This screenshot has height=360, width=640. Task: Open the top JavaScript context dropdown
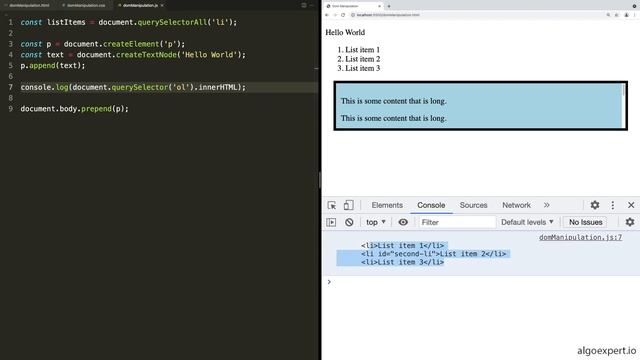tap(376, 222)
